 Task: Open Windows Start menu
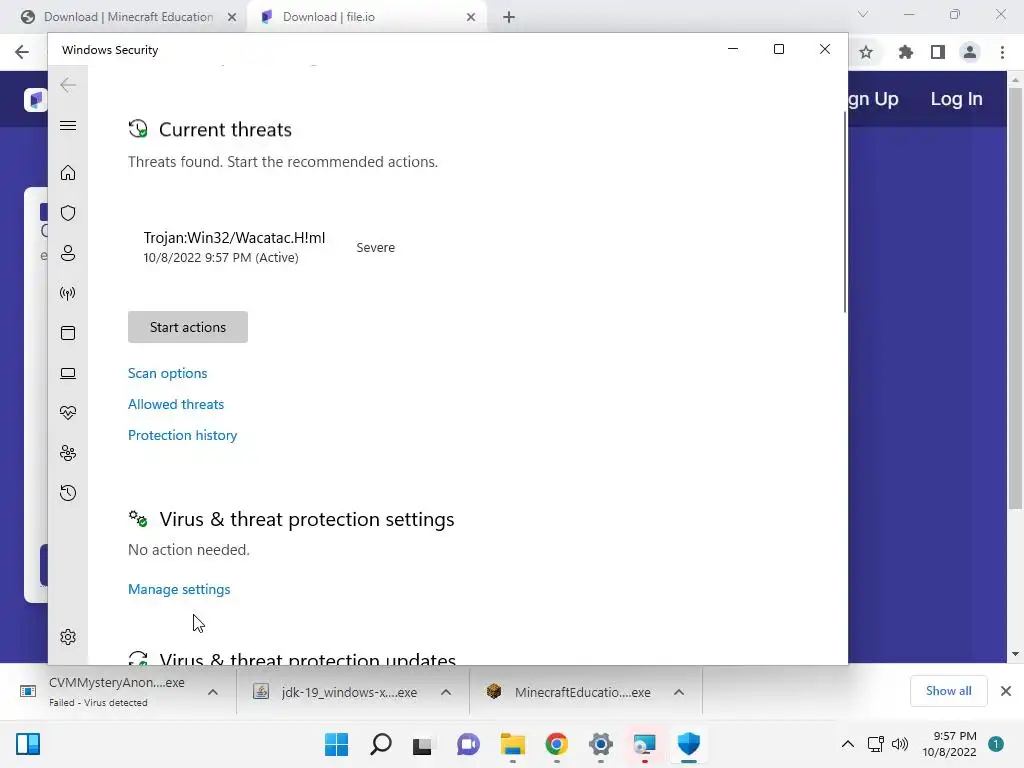pyautogui.click(x=336, y=744)
